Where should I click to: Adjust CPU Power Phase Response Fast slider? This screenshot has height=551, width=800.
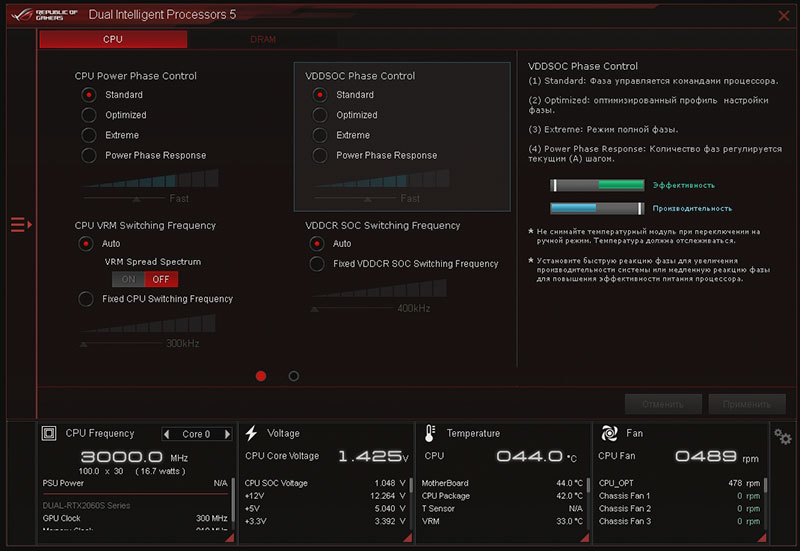point(136,198)
